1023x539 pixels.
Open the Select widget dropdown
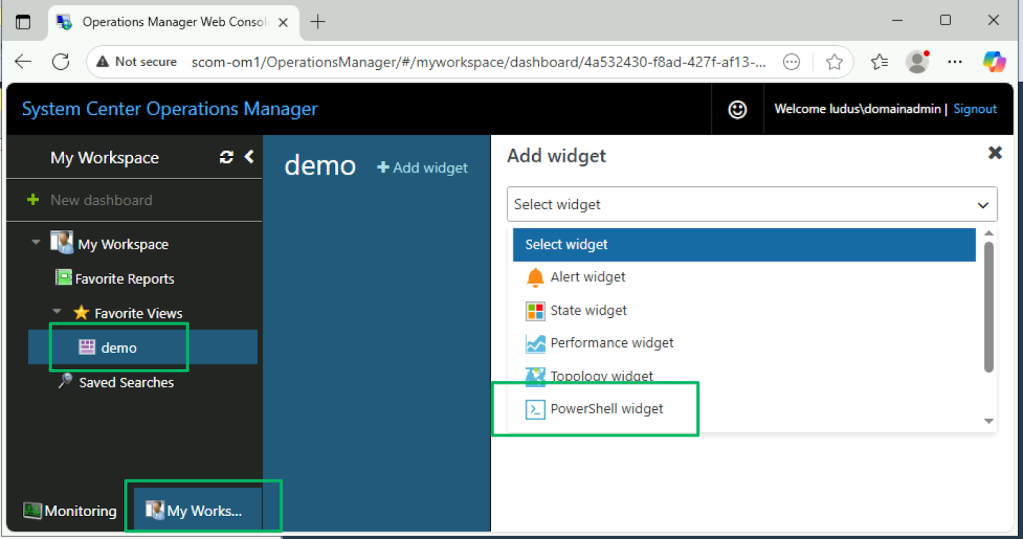click(751, 204)
